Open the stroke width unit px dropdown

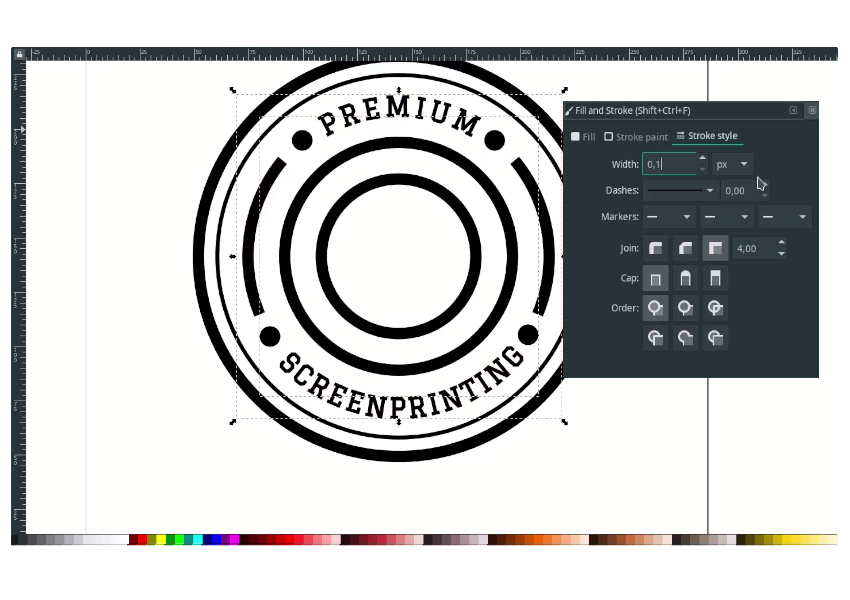click(x=732, y=164)
